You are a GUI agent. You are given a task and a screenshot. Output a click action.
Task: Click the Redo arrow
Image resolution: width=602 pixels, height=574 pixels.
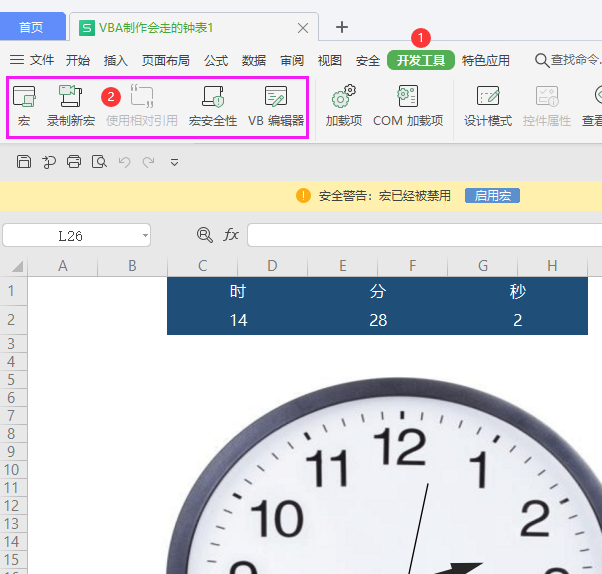(149, 162)
